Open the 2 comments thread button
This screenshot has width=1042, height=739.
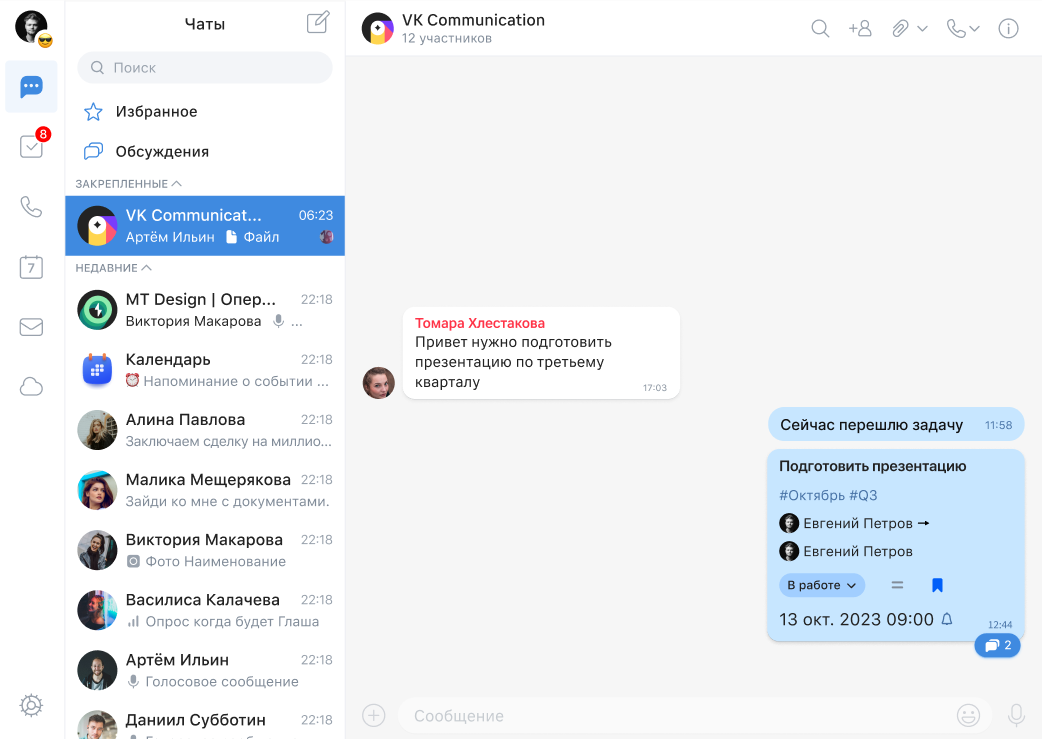[x=997, y=646]
